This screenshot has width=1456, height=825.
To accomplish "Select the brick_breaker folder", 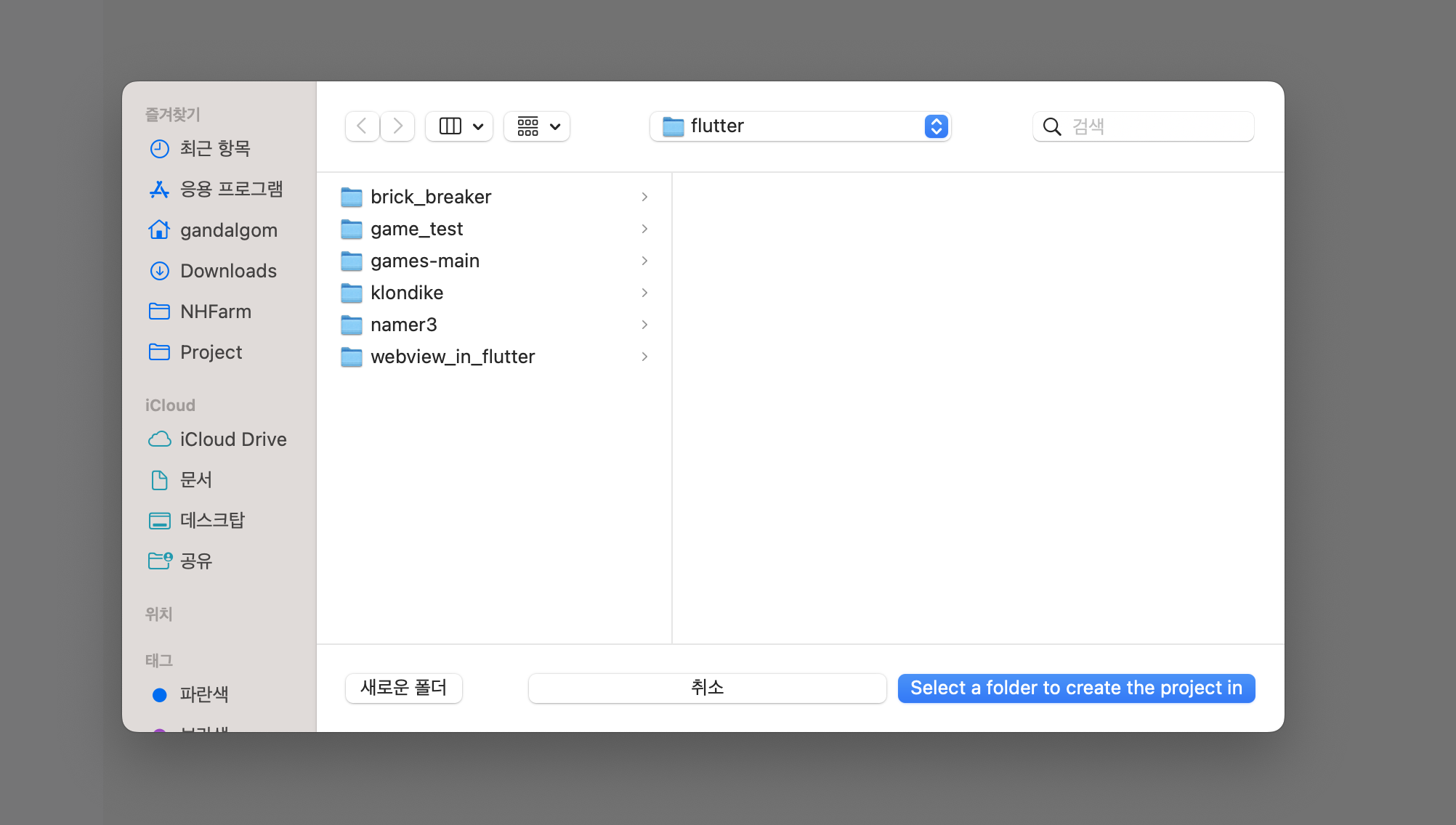I will pos(430,197).
